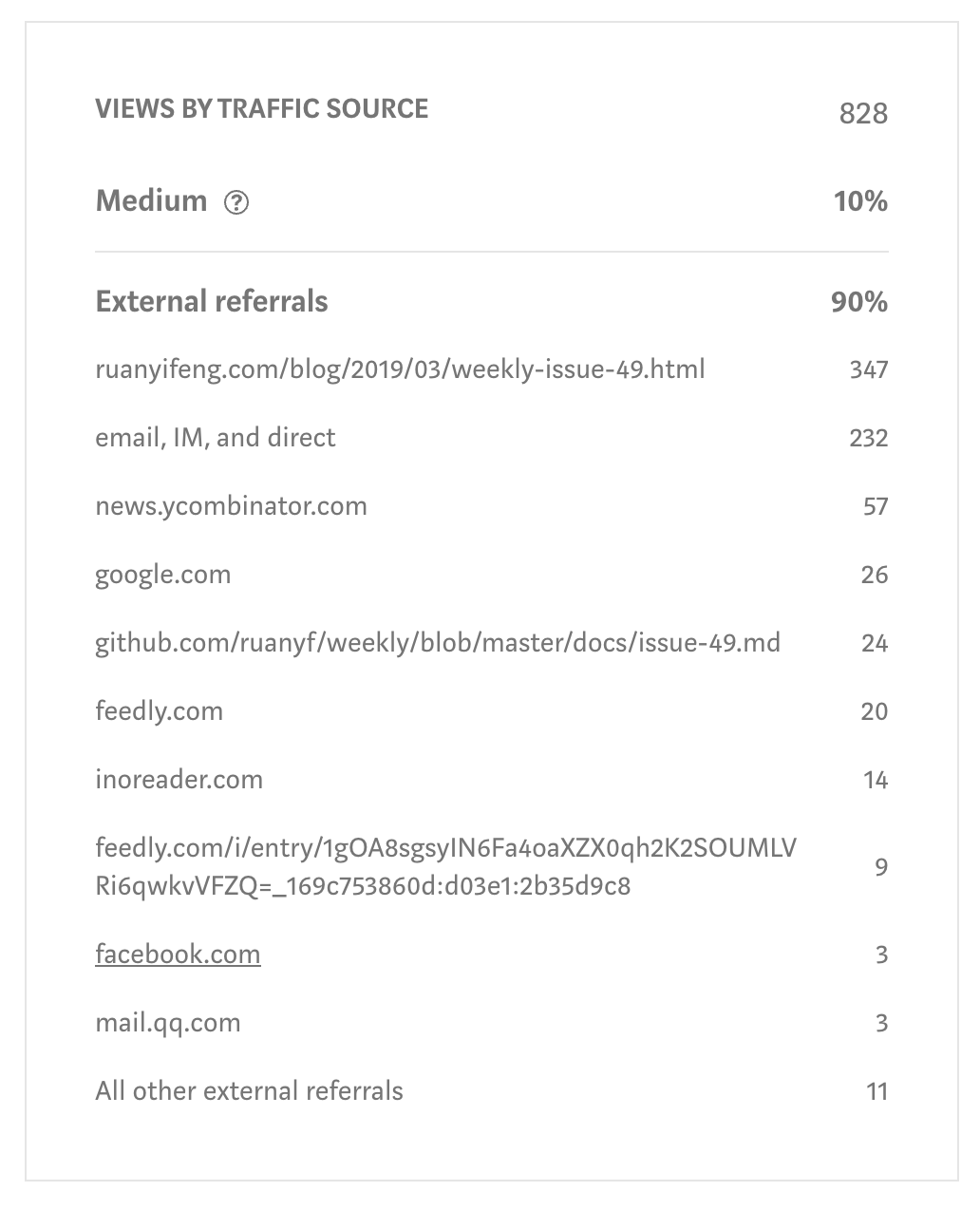This screenshot has height=1210, width=980.
Task: Click the feedly.com referral entry
Action: (159, 711)
